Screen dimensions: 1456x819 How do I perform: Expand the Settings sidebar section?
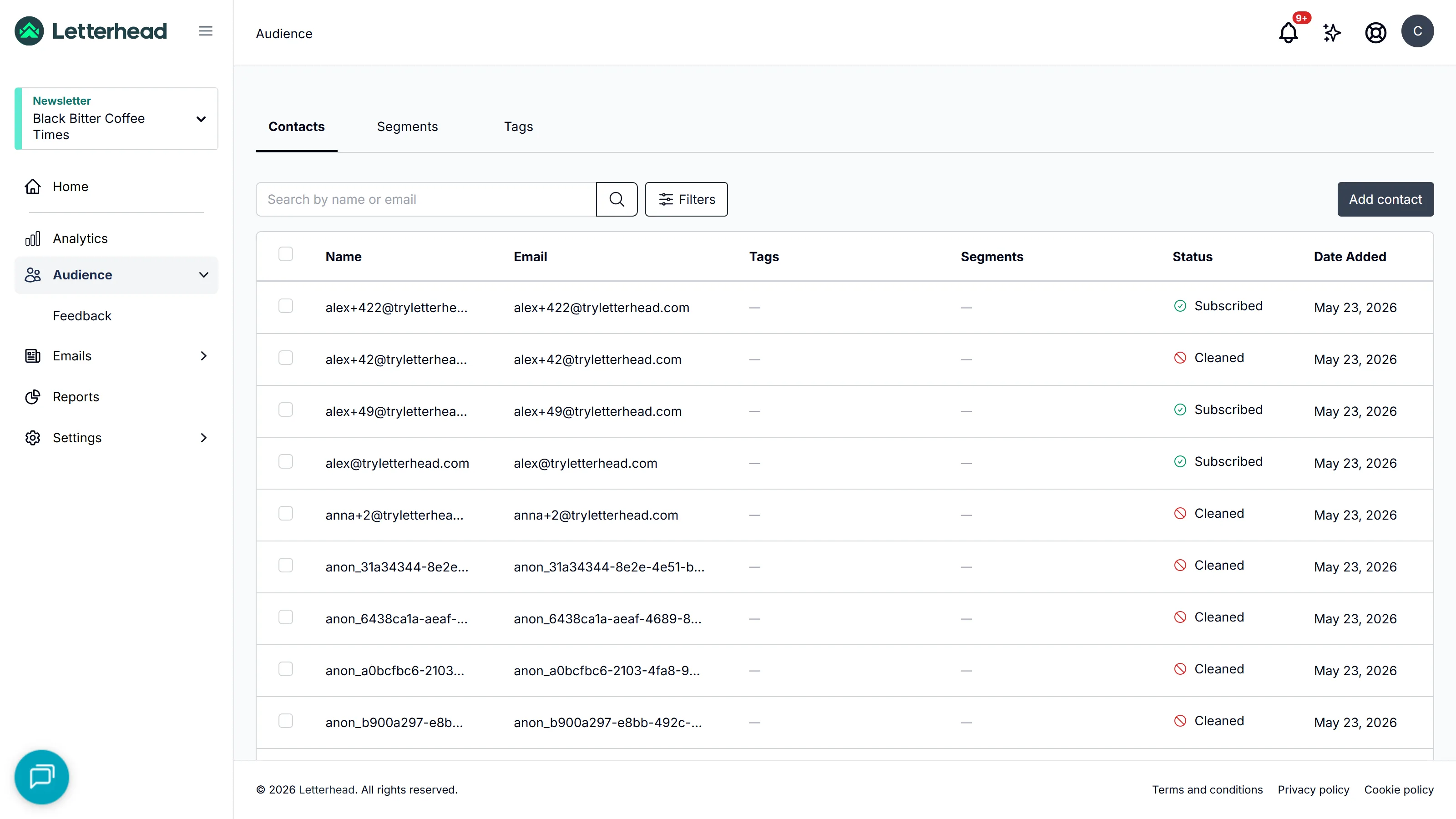coord(116,437)
